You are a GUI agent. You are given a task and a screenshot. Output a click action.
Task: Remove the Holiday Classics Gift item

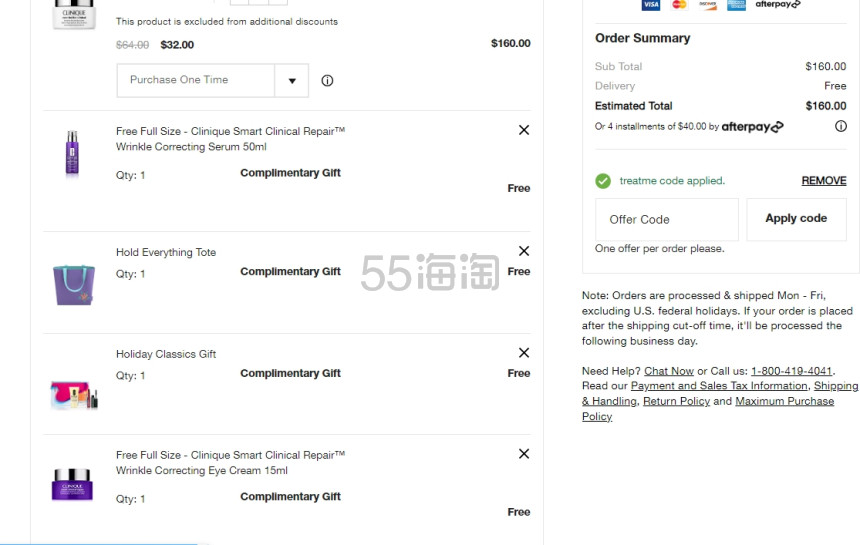(524, 353)
